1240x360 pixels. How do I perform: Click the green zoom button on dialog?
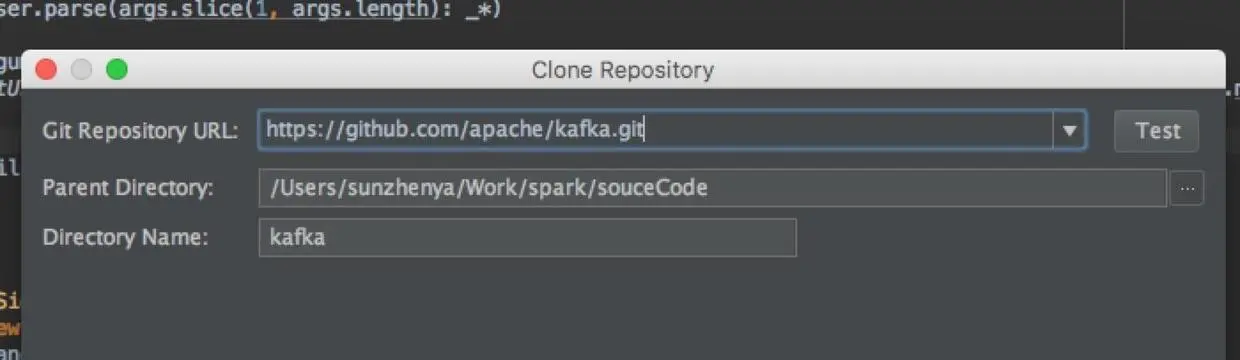pos(117,70)
